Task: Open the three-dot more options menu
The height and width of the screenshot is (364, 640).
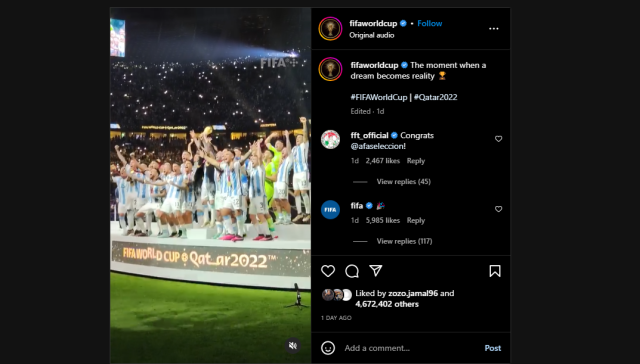Action: click(494, 29)
